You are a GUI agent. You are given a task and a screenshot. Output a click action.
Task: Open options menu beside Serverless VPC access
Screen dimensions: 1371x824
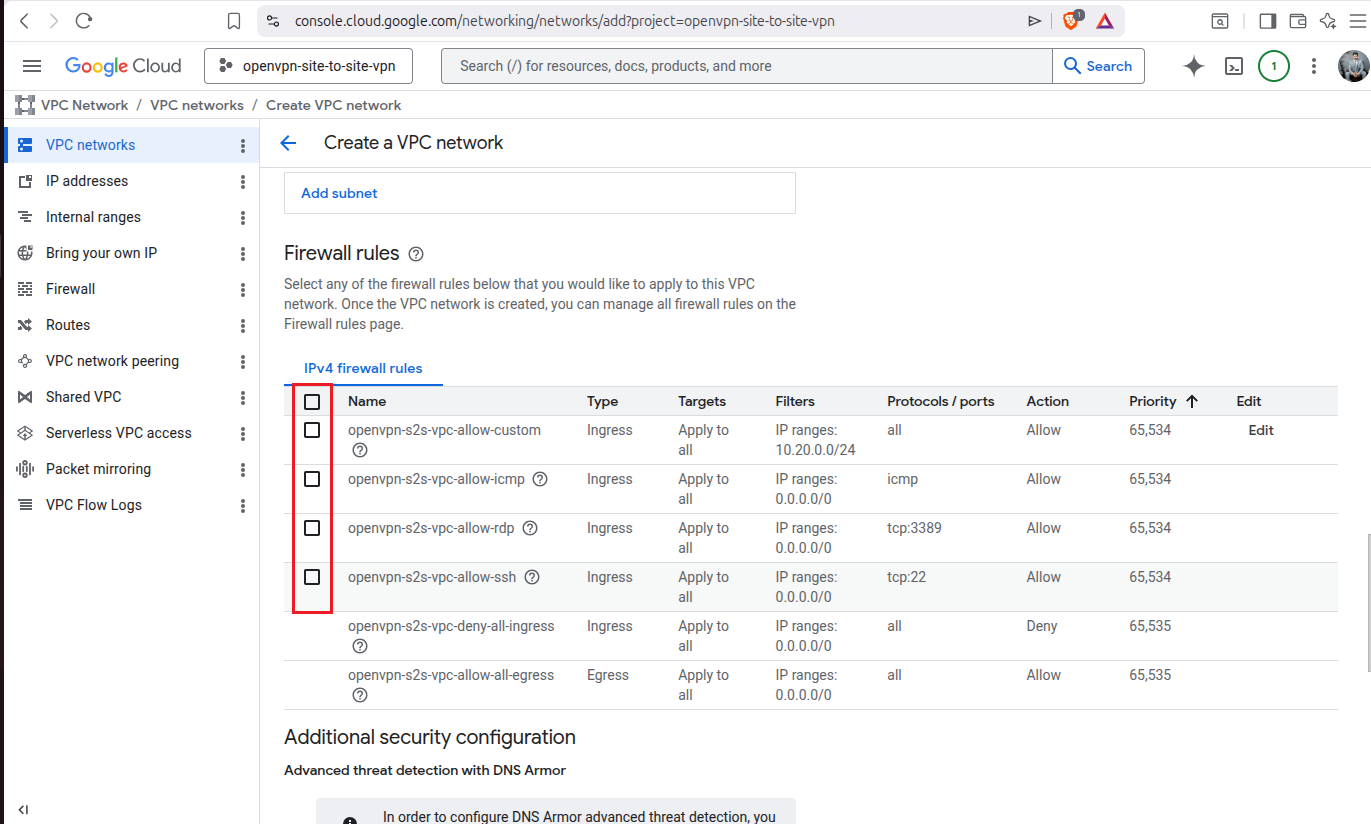[243, 434]
